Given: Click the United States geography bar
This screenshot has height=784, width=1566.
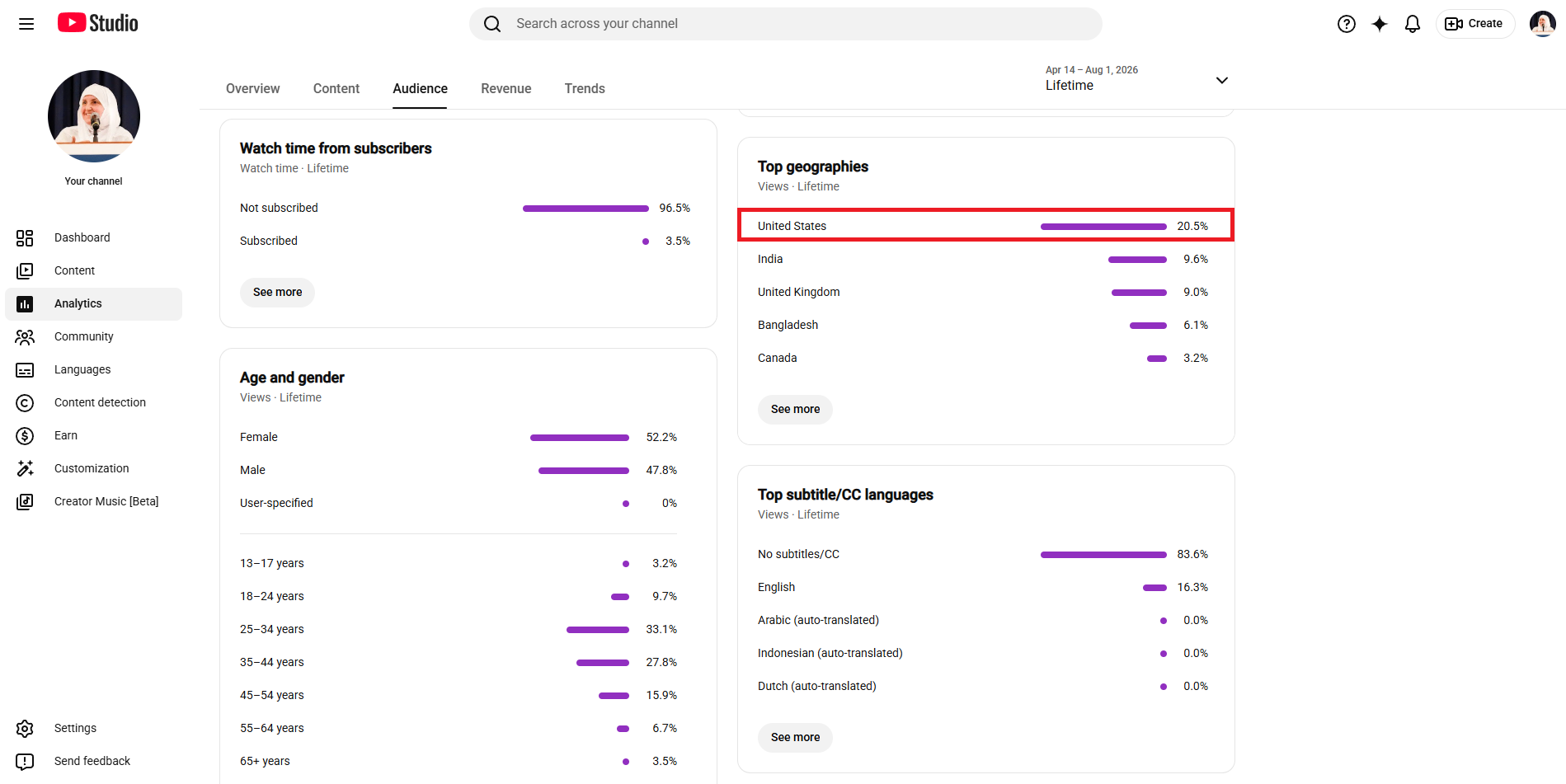Looking at the screenshot, I should (1103, 227).
